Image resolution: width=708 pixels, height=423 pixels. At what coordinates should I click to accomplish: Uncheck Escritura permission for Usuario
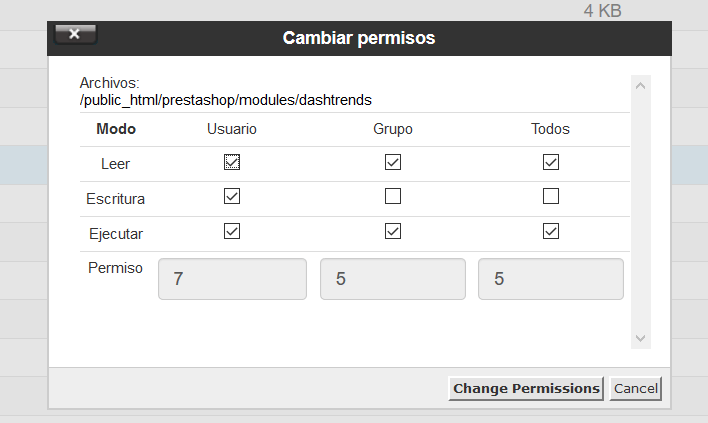coord(232,196)
